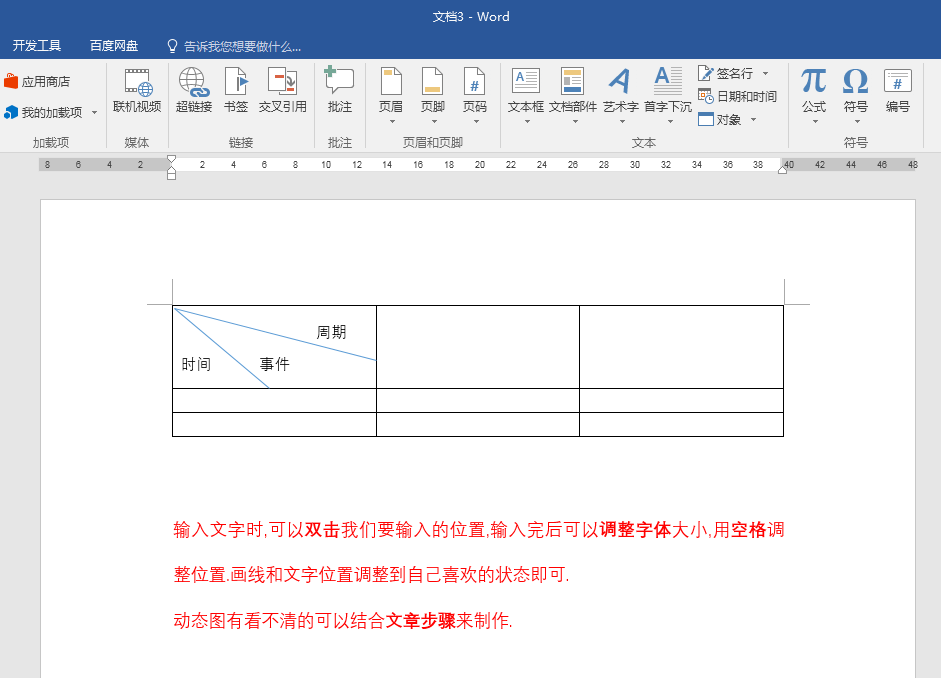Viewport: 941px width, 678px height.
Task: Expand the 页码 dropdown arrow
Action: [476, 122]
